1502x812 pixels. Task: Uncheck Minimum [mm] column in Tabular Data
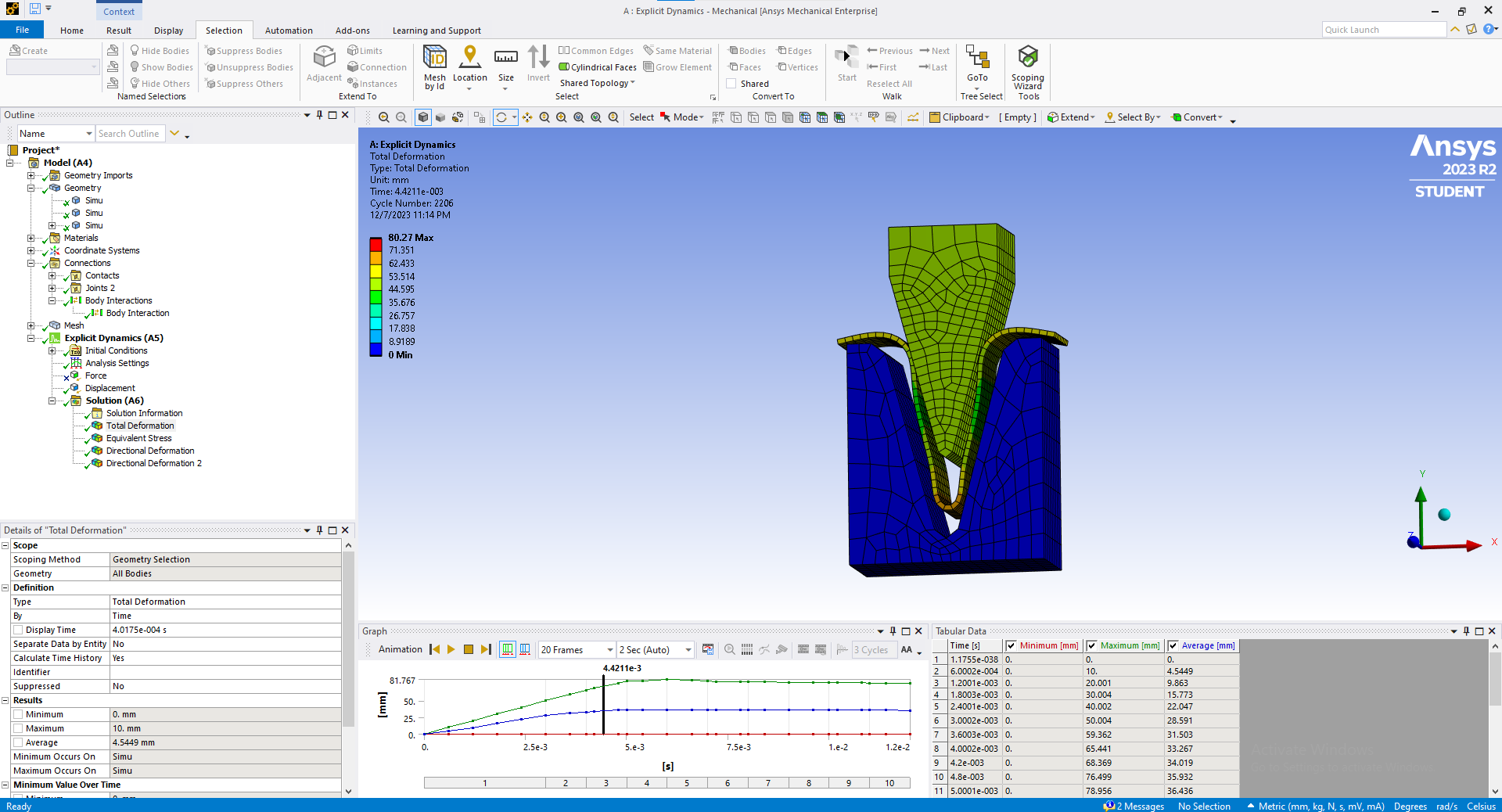click(x=1011, y=646)
